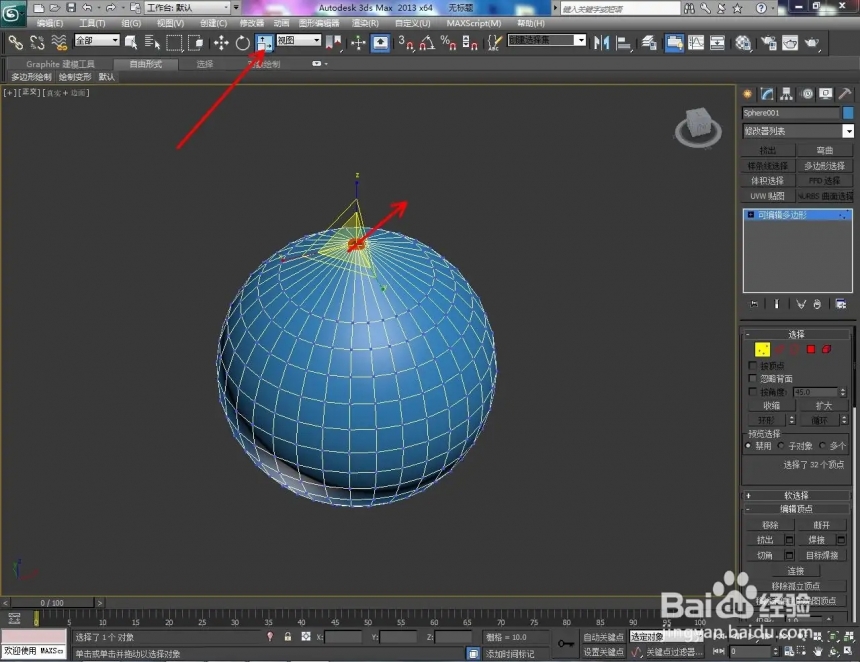
Task: Click the Select and Manipulate icon
Action: 358,43
